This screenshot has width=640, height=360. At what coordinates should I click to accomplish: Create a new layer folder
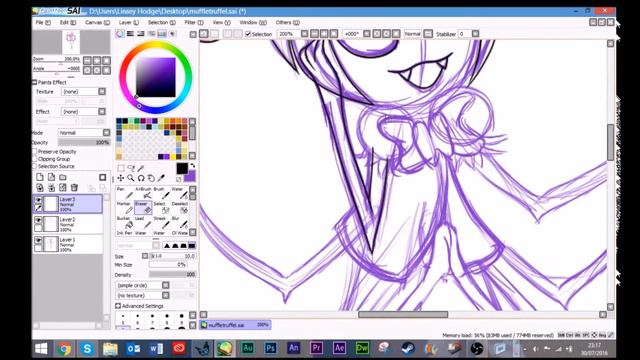click(62, 177)
